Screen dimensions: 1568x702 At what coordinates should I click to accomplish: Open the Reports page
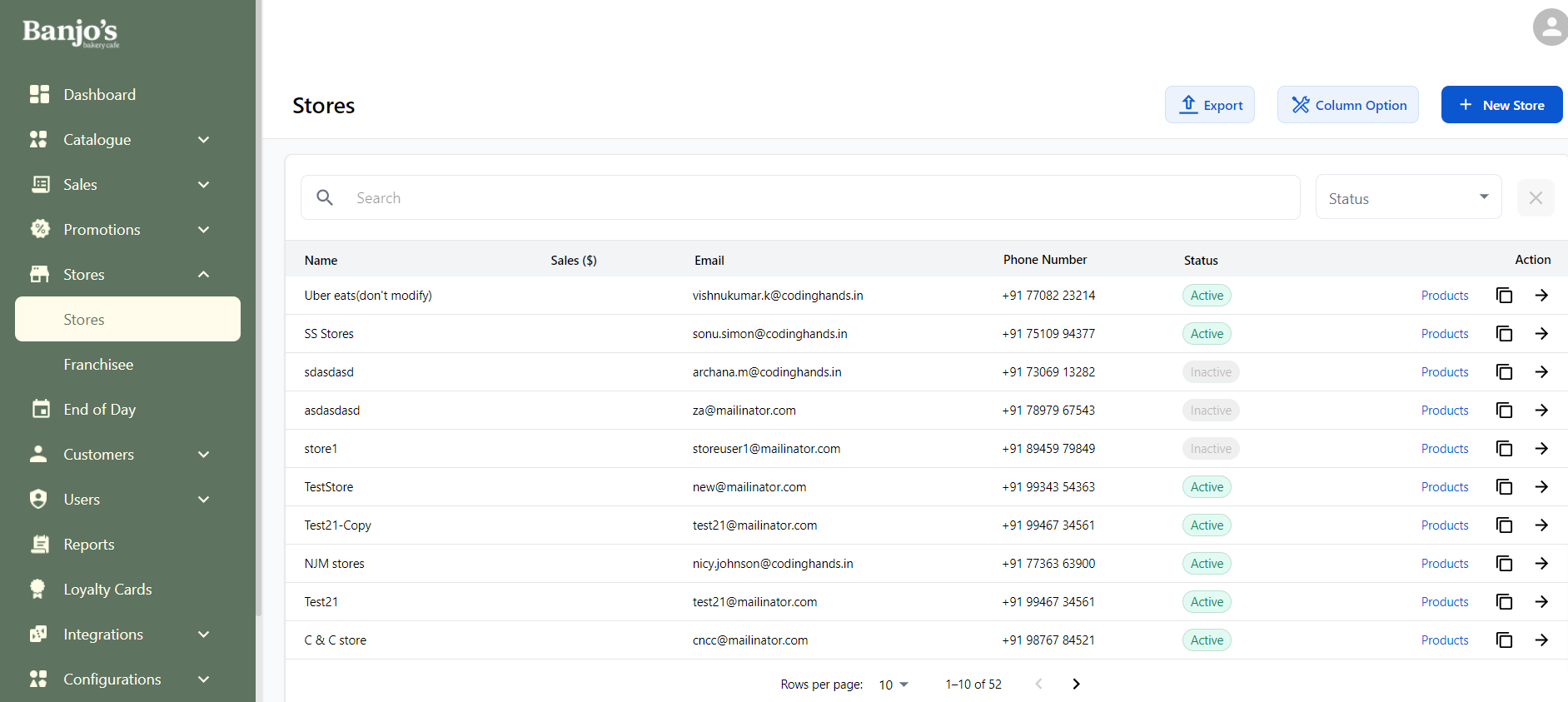click(x=89, y=545)
